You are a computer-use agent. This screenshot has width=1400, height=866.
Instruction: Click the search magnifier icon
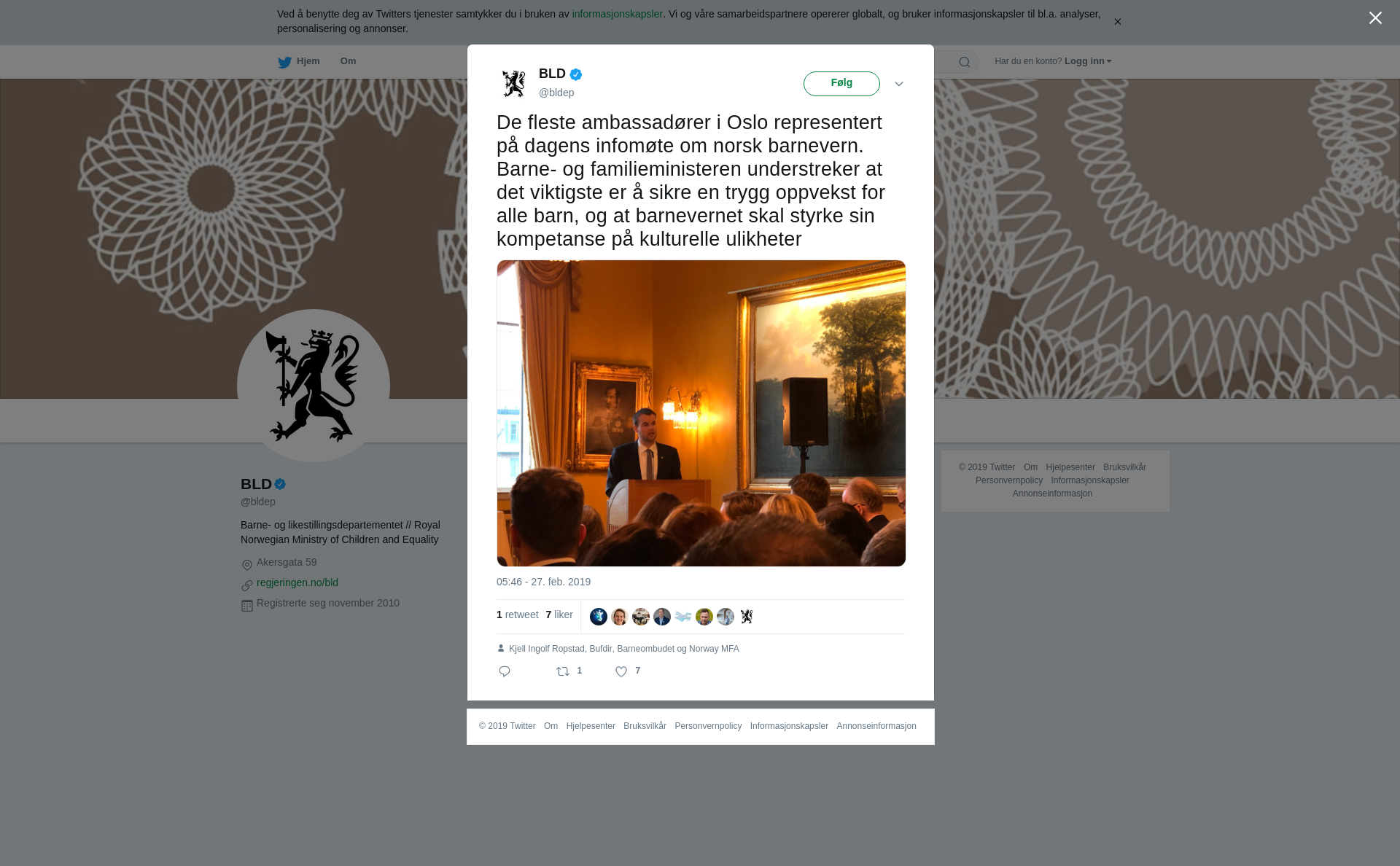pos(965,62)
